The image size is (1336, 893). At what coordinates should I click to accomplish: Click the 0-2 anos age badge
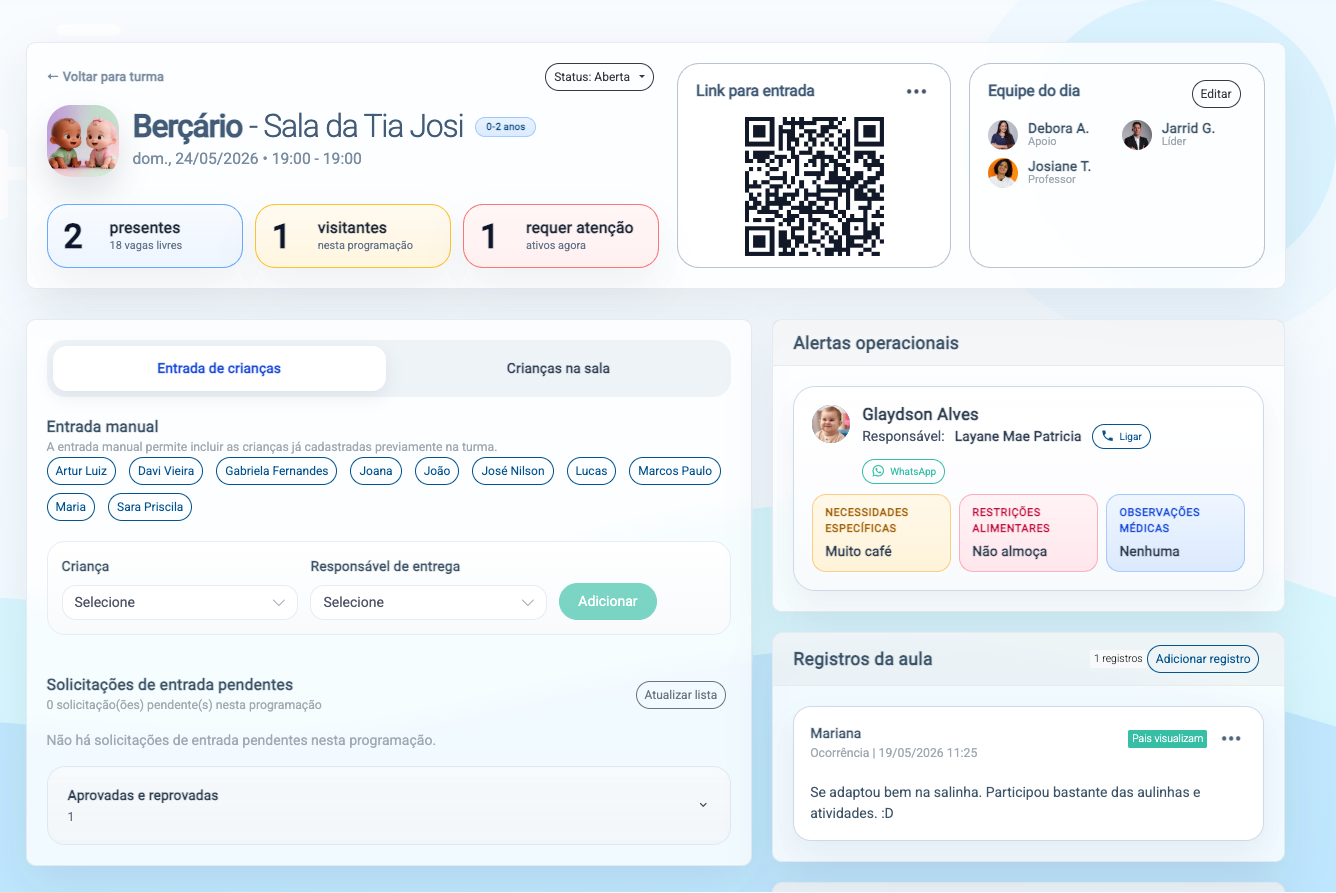[x=505, y=127]
